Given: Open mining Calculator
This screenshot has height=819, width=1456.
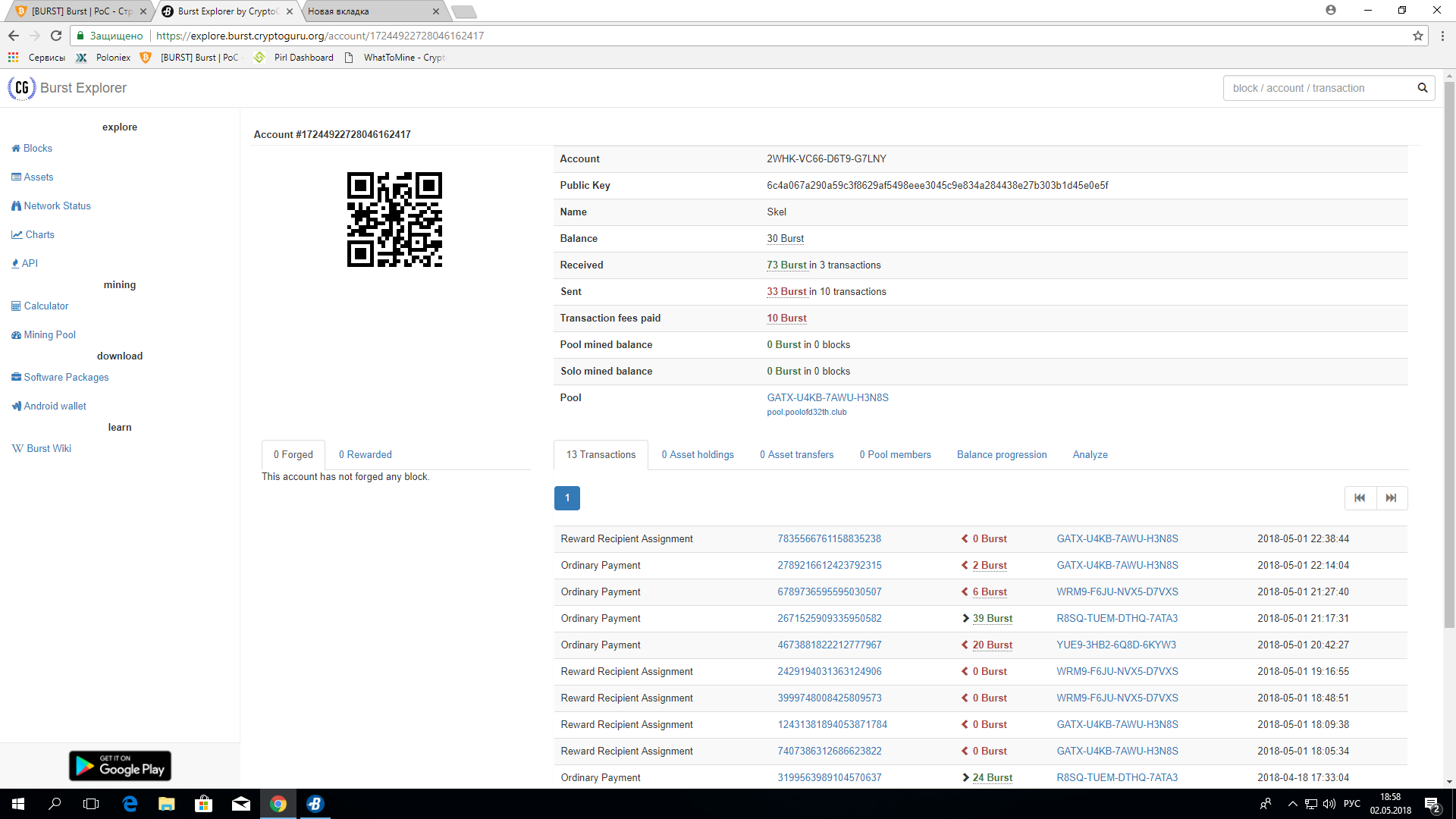Looking at the screenshot, I should (40, 306).
